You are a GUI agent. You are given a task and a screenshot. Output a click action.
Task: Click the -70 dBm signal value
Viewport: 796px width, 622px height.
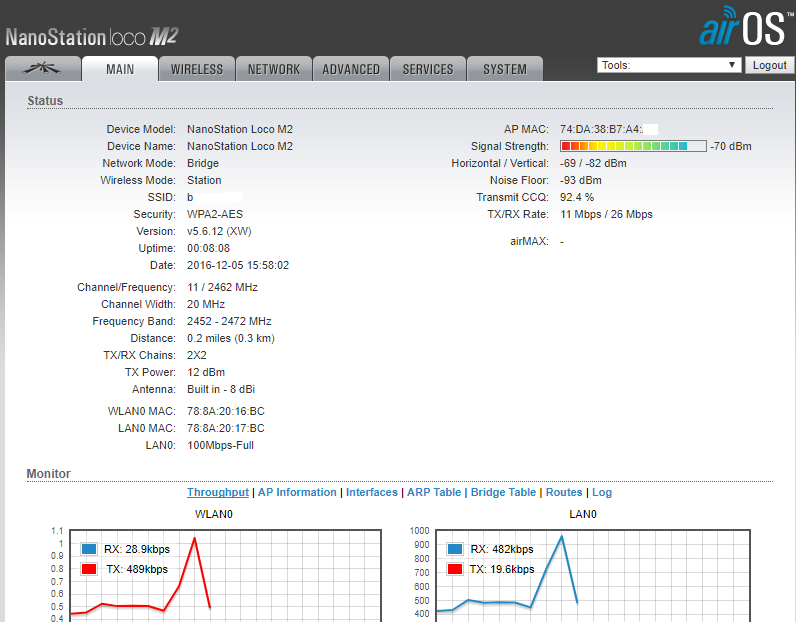731,146
